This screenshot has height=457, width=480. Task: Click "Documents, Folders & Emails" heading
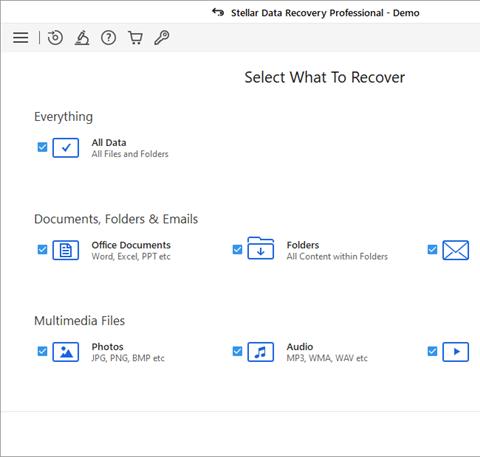[x=116, y=219]
